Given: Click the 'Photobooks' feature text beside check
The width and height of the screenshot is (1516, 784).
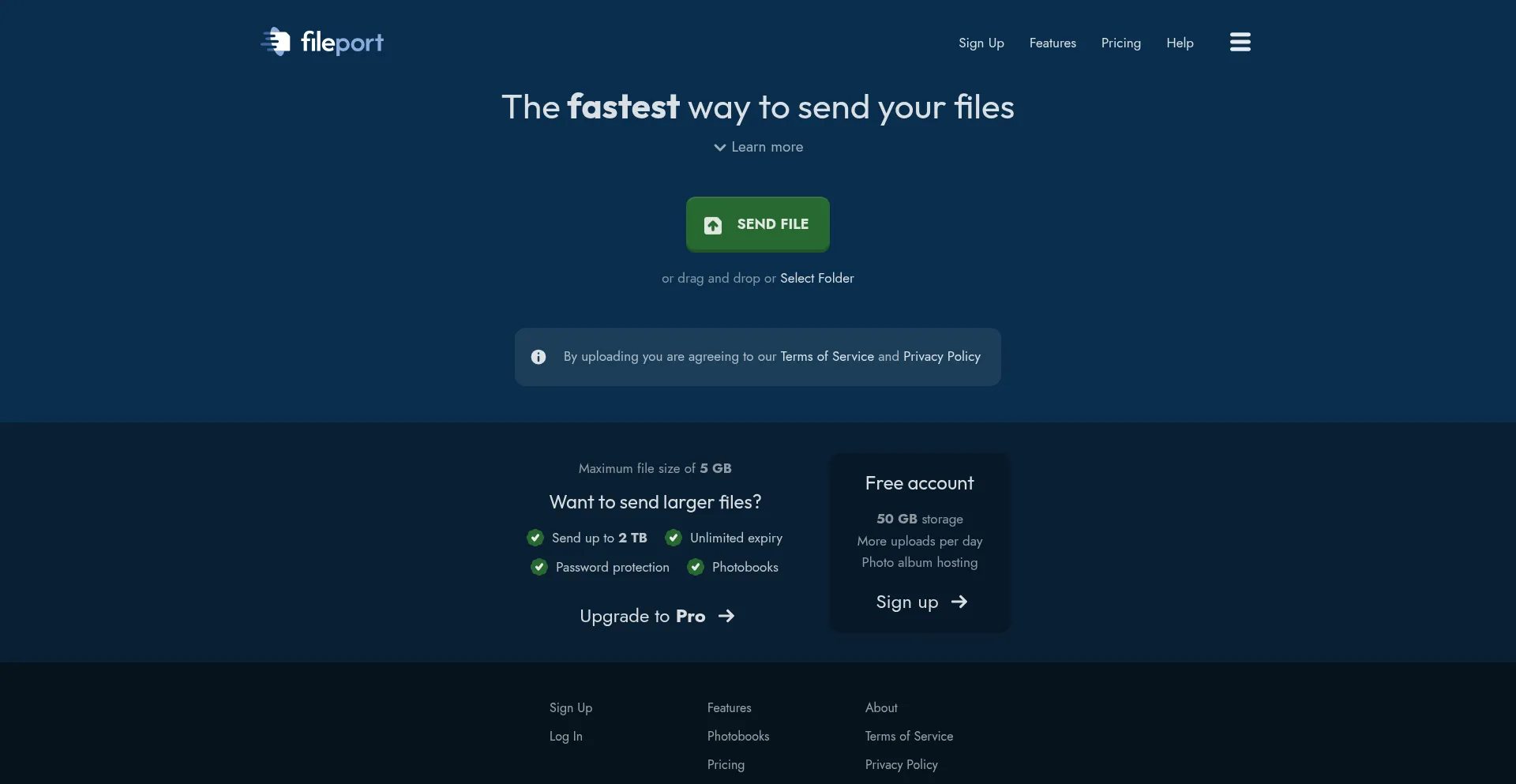Looking at the screenshot, I should coord(745,567).
